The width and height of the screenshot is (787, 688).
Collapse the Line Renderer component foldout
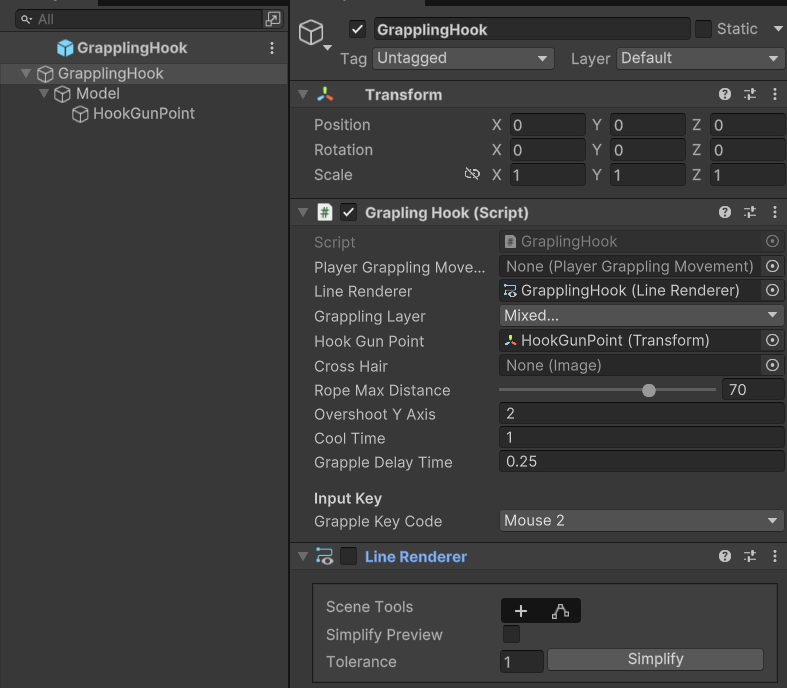point(303,556)
